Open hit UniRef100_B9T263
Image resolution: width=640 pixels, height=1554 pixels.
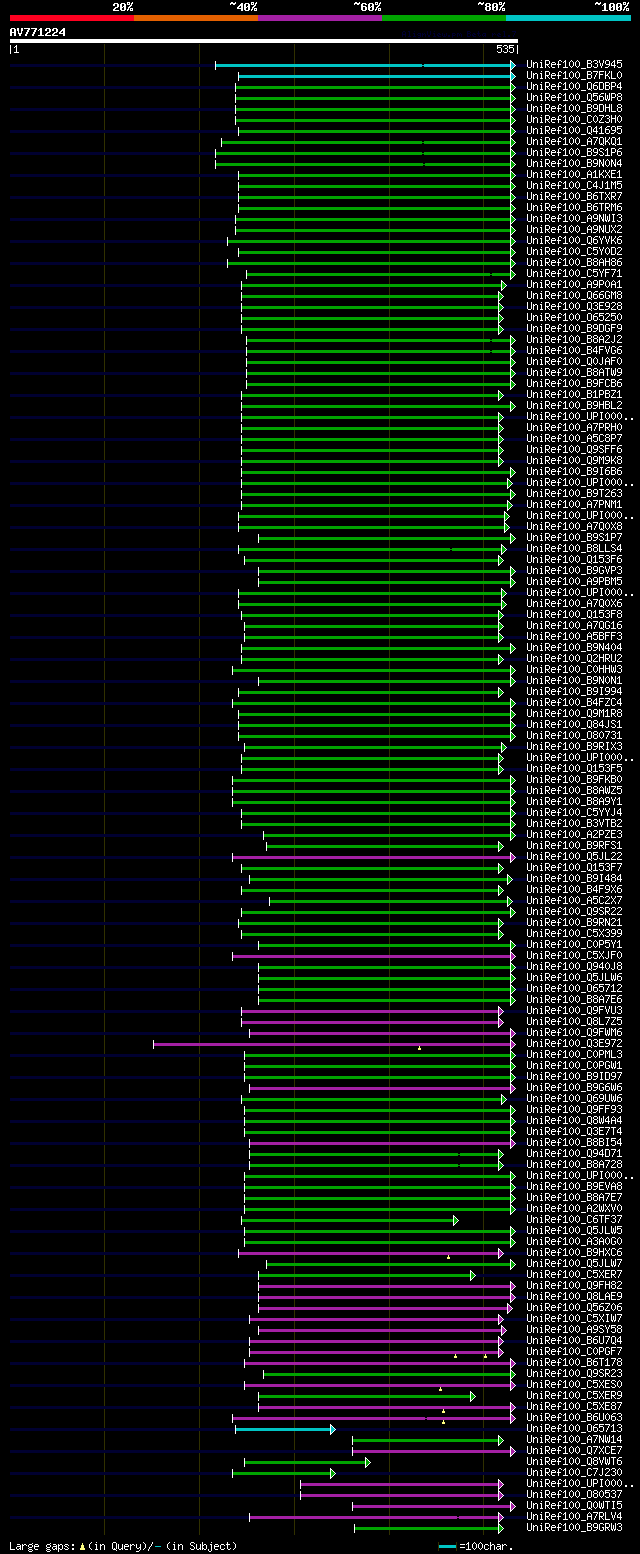(574, 493)
